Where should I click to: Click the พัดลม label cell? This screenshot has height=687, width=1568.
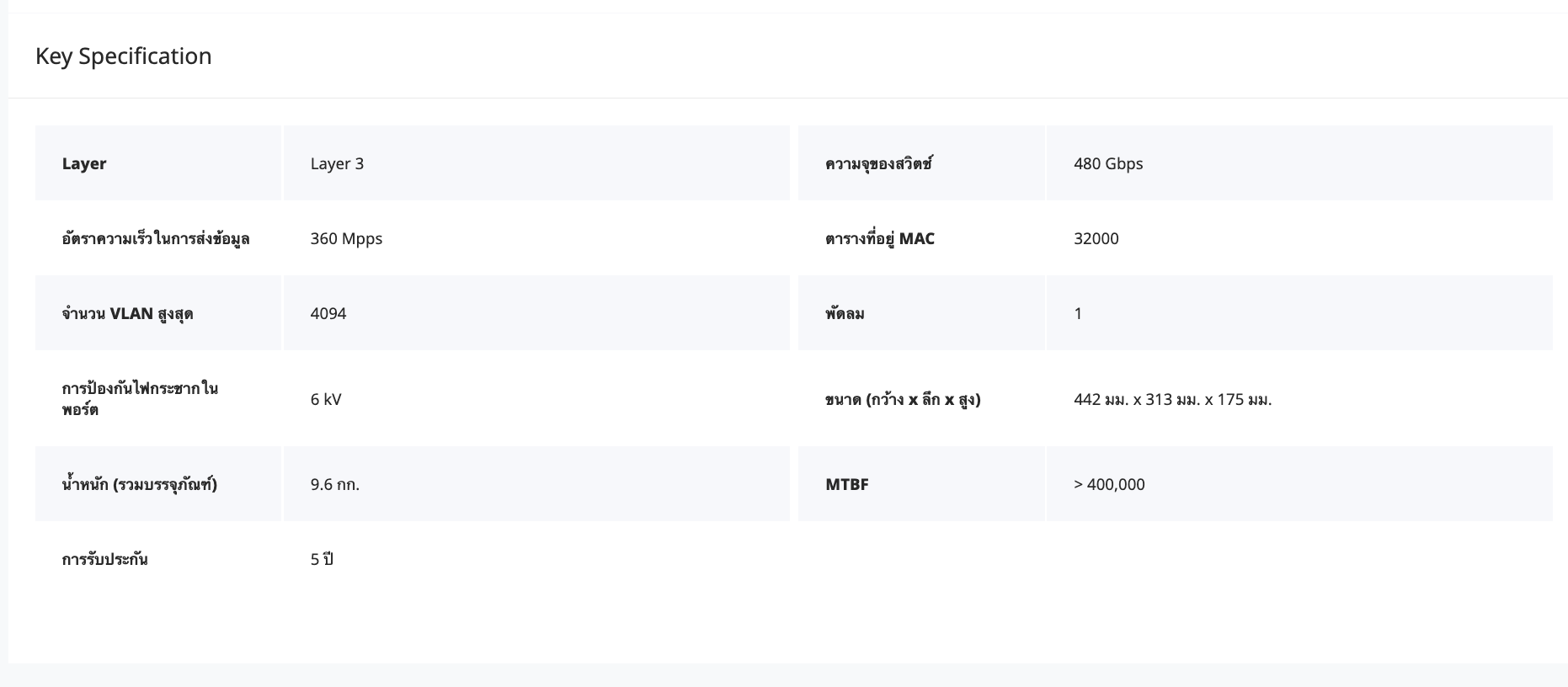point(845,313)
